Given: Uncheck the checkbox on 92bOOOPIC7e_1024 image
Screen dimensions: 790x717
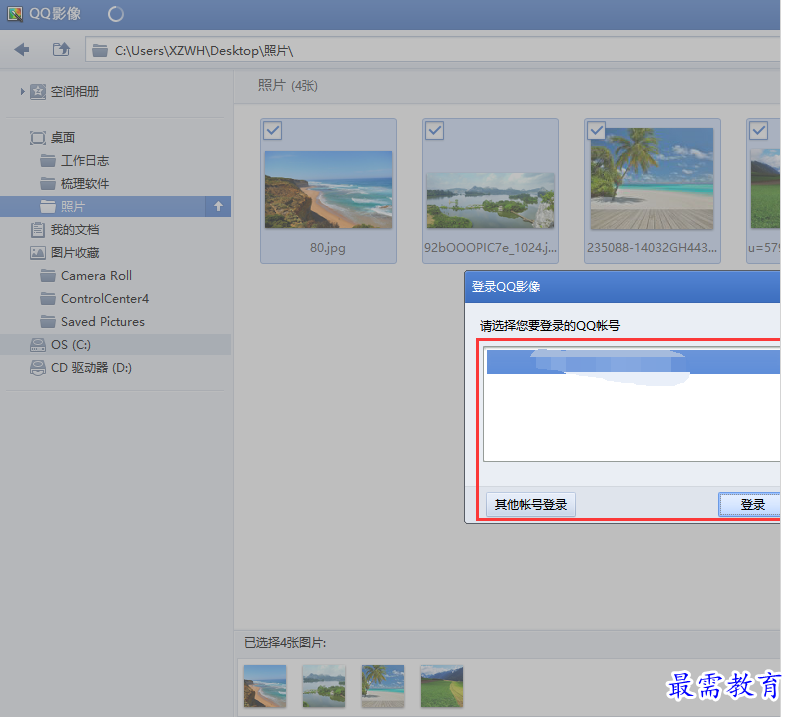Looking at the screenshot, I should (434, 131).
